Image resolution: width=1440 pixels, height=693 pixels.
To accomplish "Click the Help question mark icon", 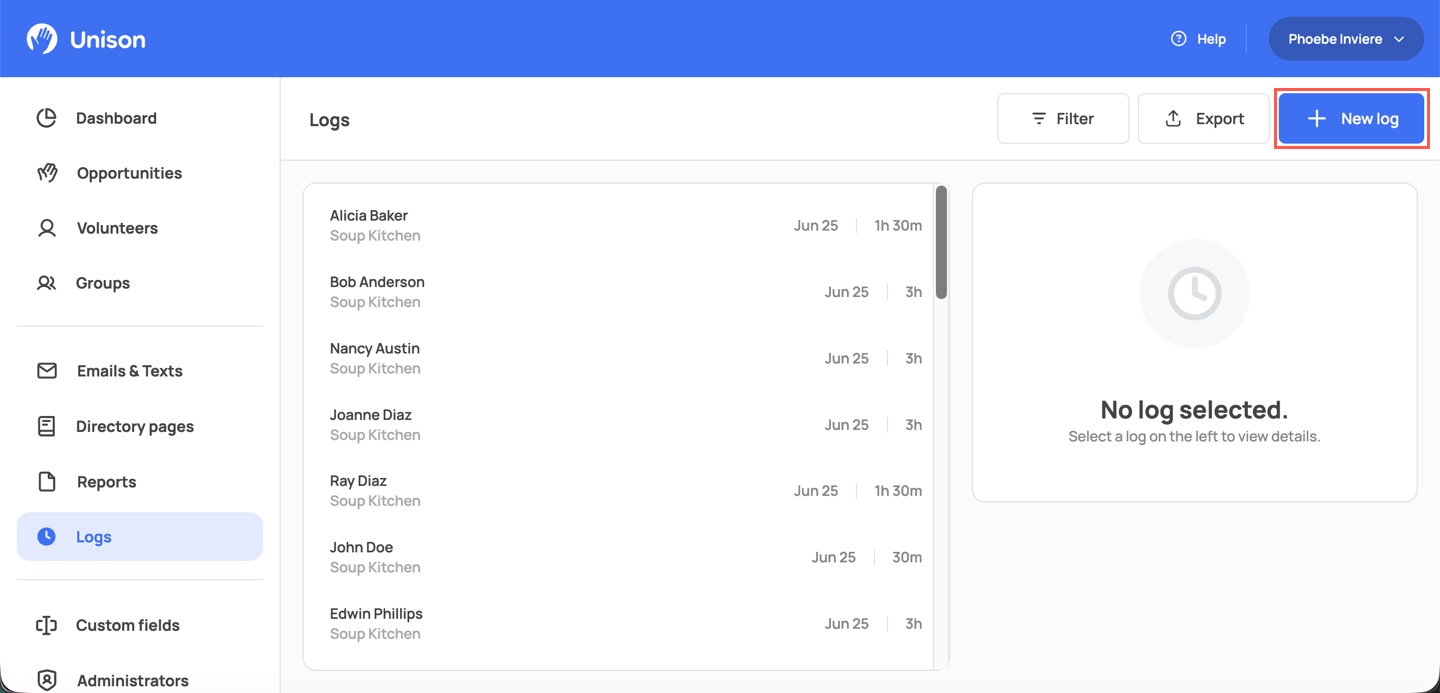I will [1178, 39].
